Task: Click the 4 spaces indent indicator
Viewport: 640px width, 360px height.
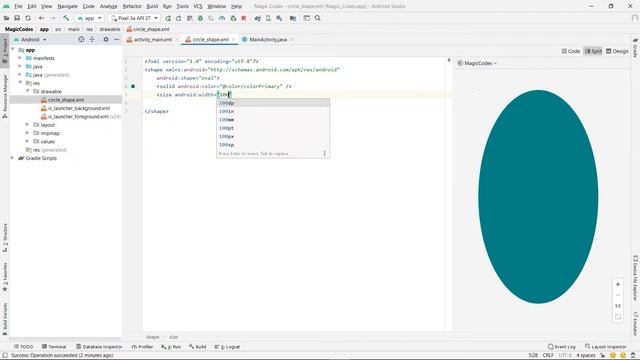Action: point(586,355)
